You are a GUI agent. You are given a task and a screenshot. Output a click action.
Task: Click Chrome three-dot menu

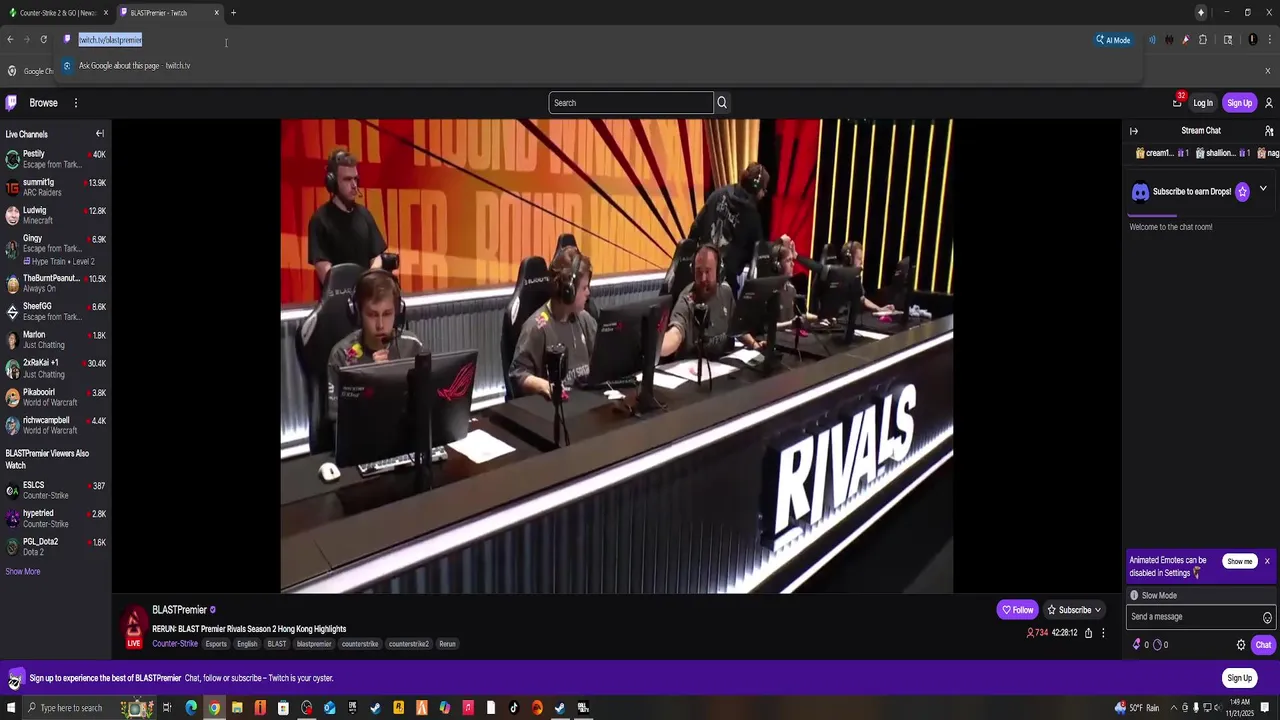tap(1270, 40)
